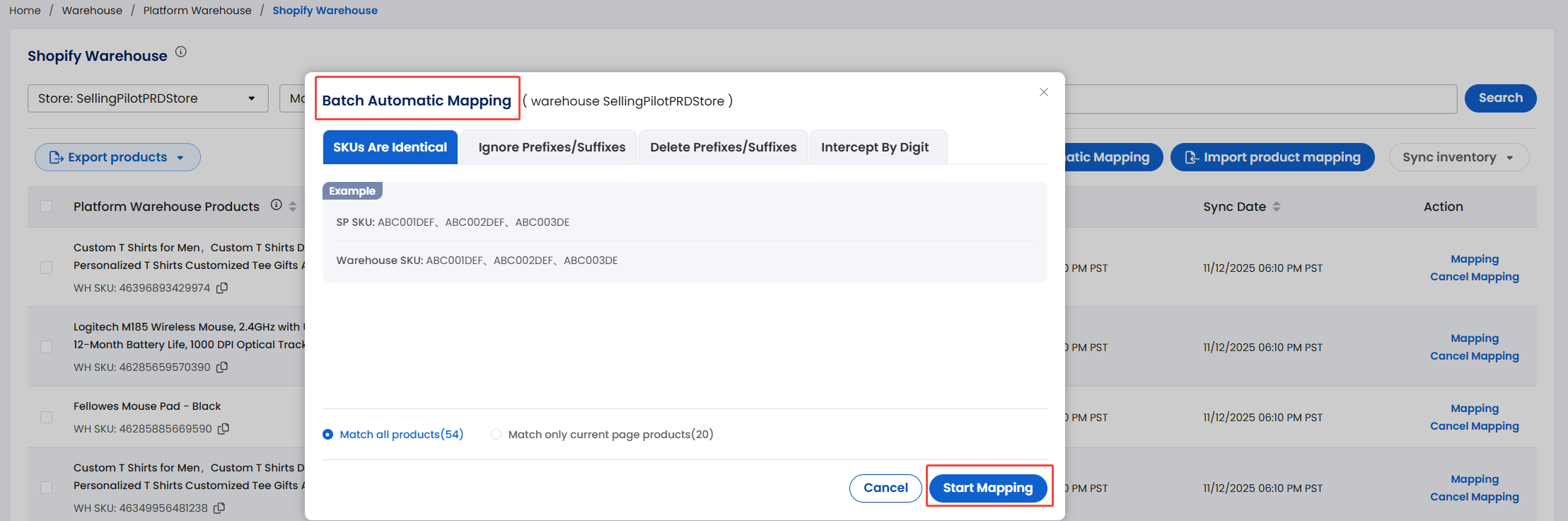Screen dimensions: 1568x521
Task: Copy WH SKU 46285659570390
Action: [222, 367]
